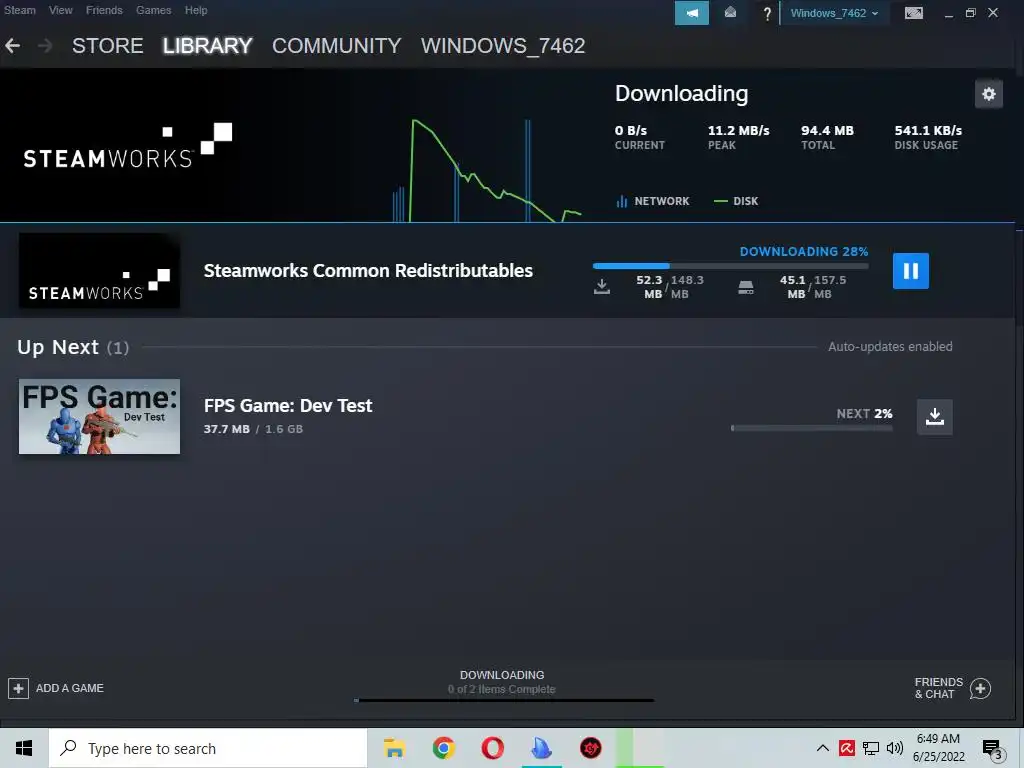Click the 94.4 MB TOTAL stat
1024x768 pixels.
[827, 137]
